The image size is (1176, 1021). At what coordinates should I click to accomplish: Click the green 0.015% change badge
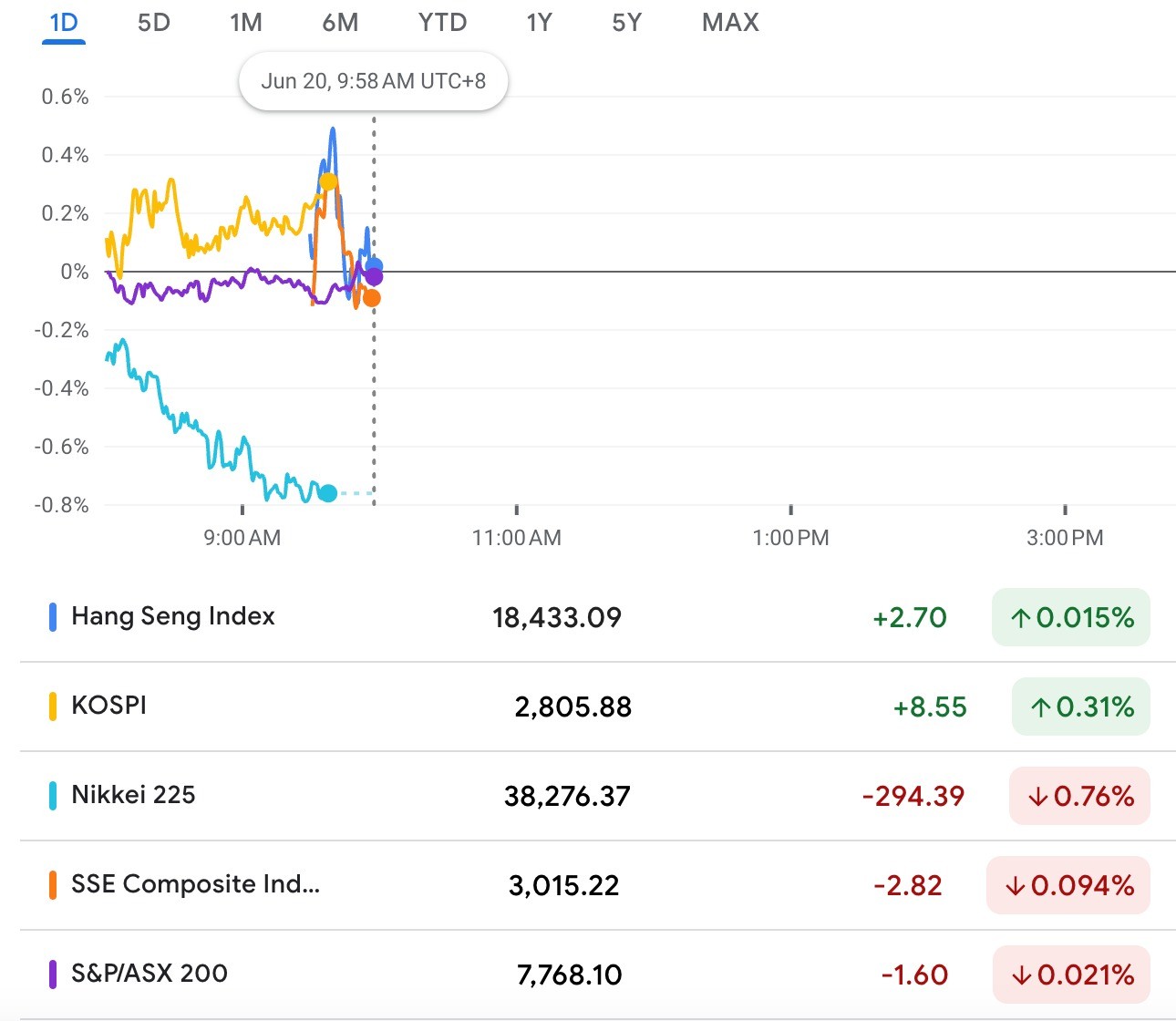pyautogui.click(x=1071, y=617)
